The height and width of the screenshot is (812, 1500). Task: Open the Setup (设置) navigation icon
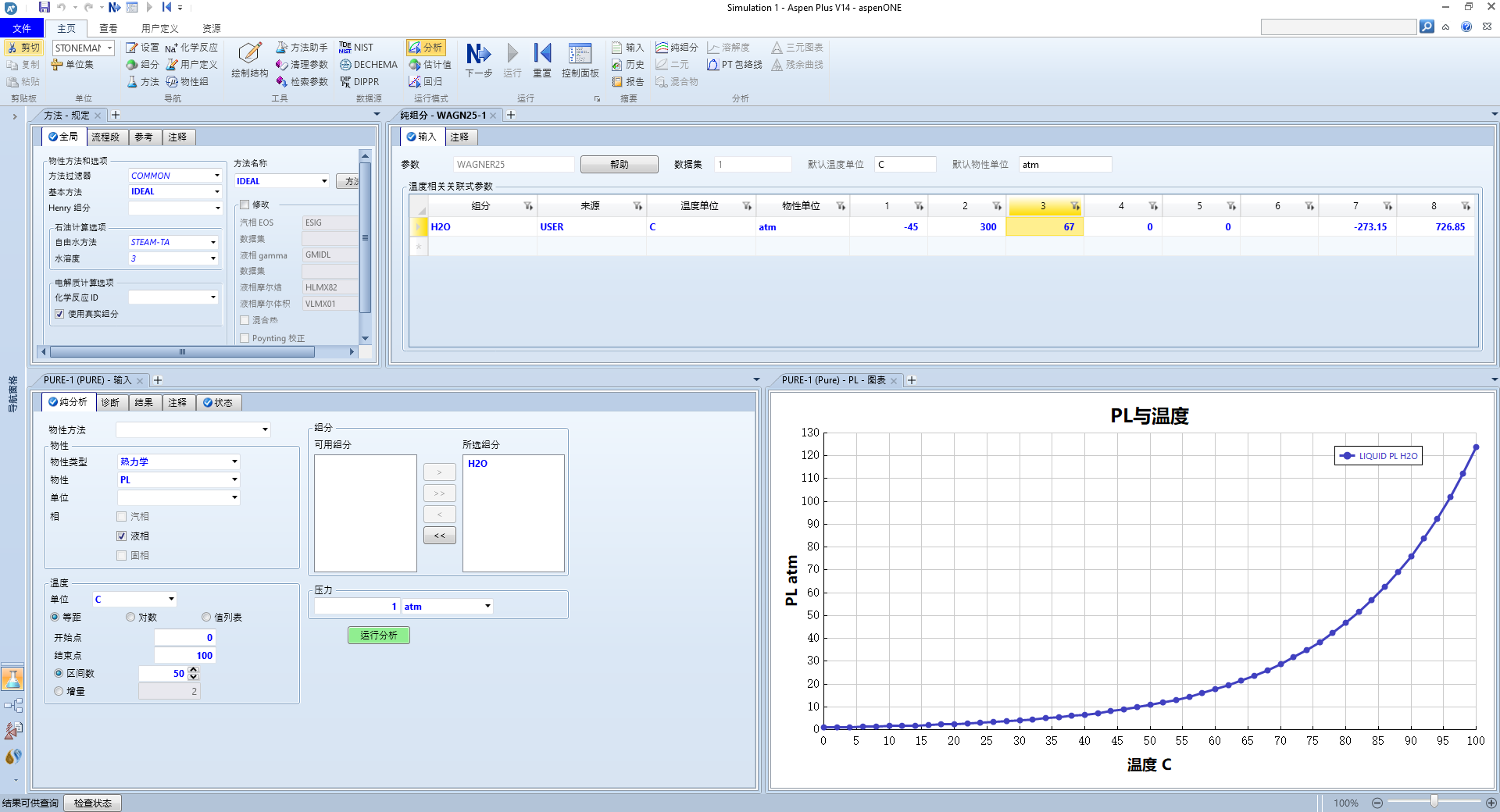(142, 48)
